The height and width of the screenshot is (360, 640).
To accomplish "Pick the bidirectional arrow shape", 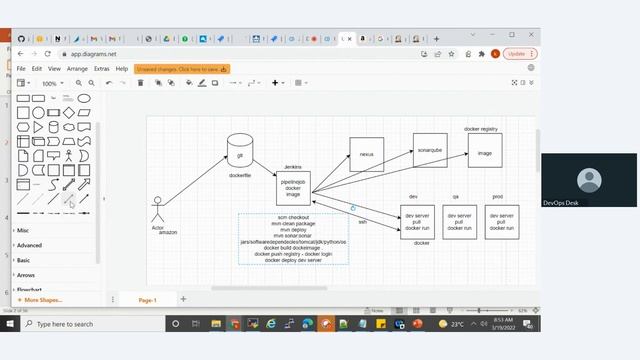I will pyautogui.click(x=69, y=184).
